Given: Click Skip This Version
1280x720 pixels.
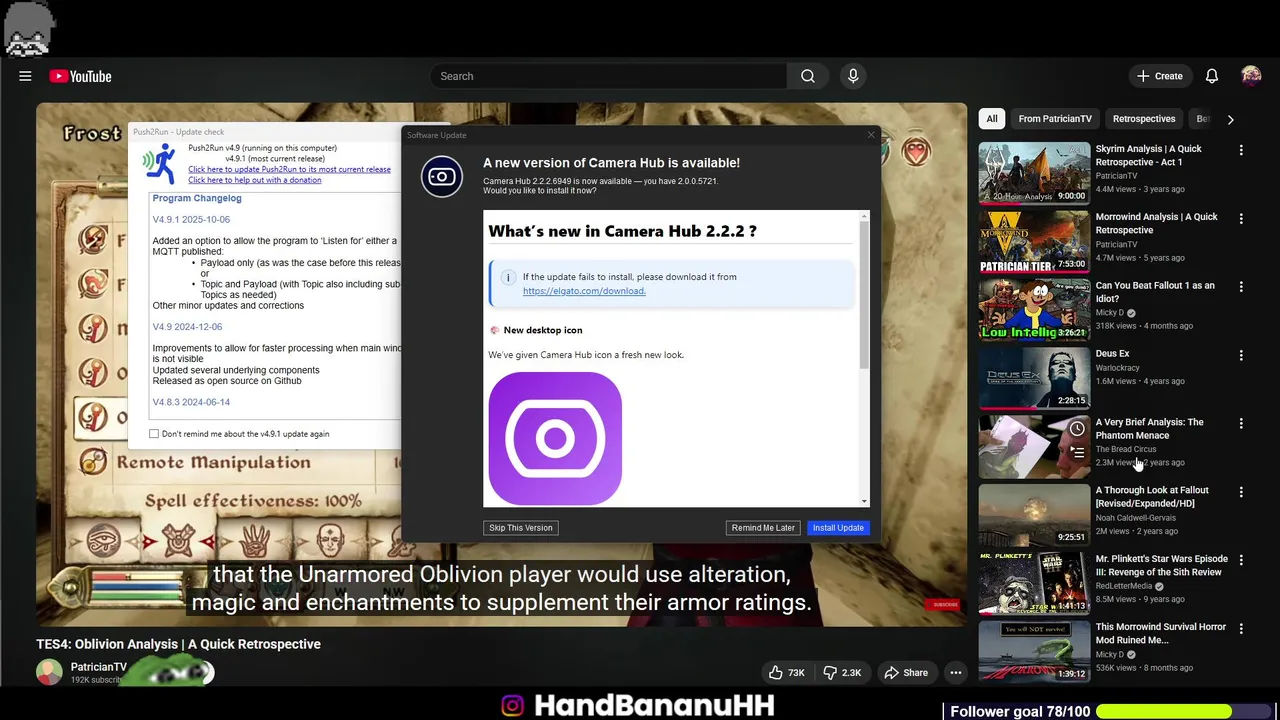Looking at the screenshot, I should 521,528.
